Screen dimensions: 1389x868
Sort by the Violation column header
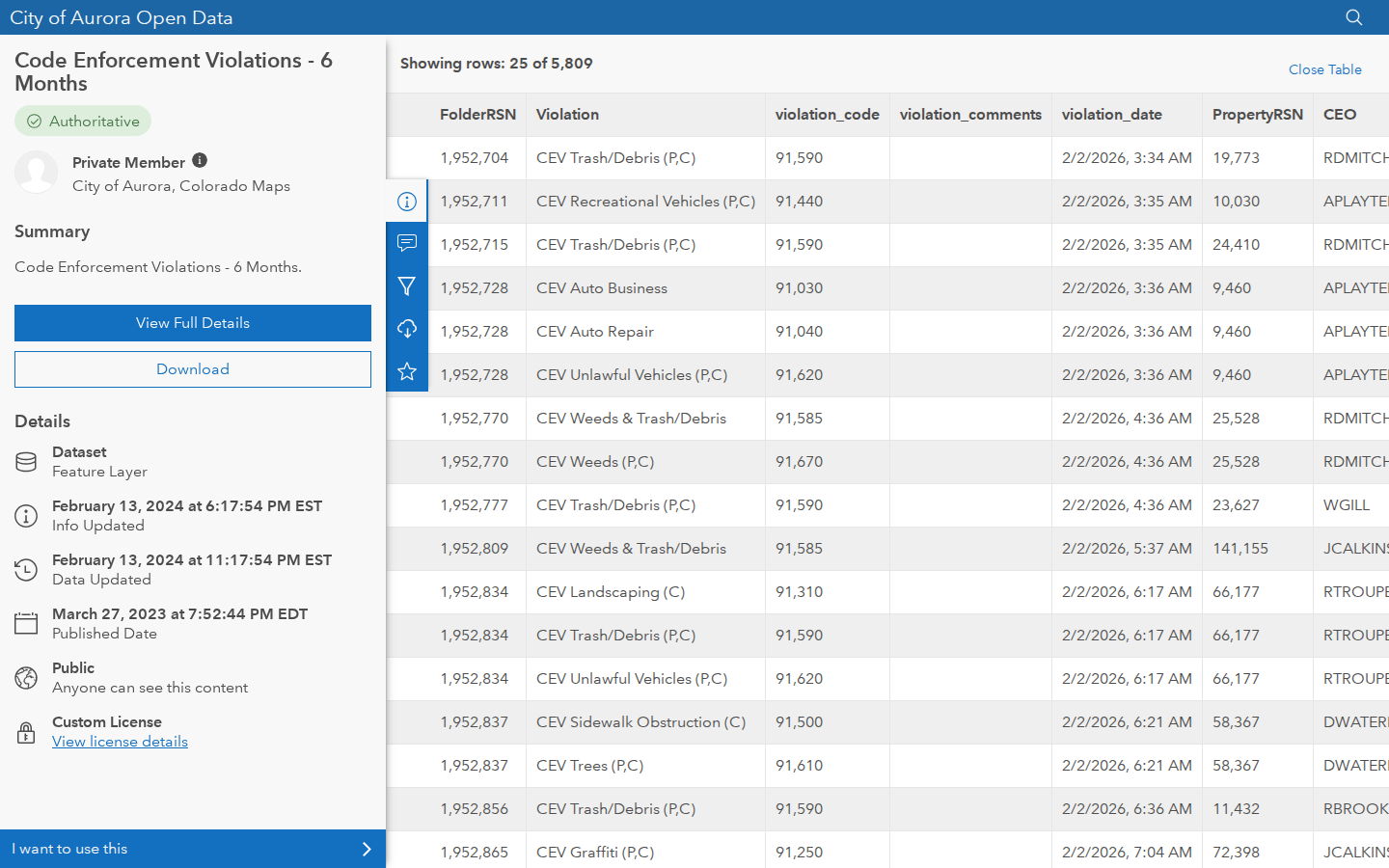(567, 114)
